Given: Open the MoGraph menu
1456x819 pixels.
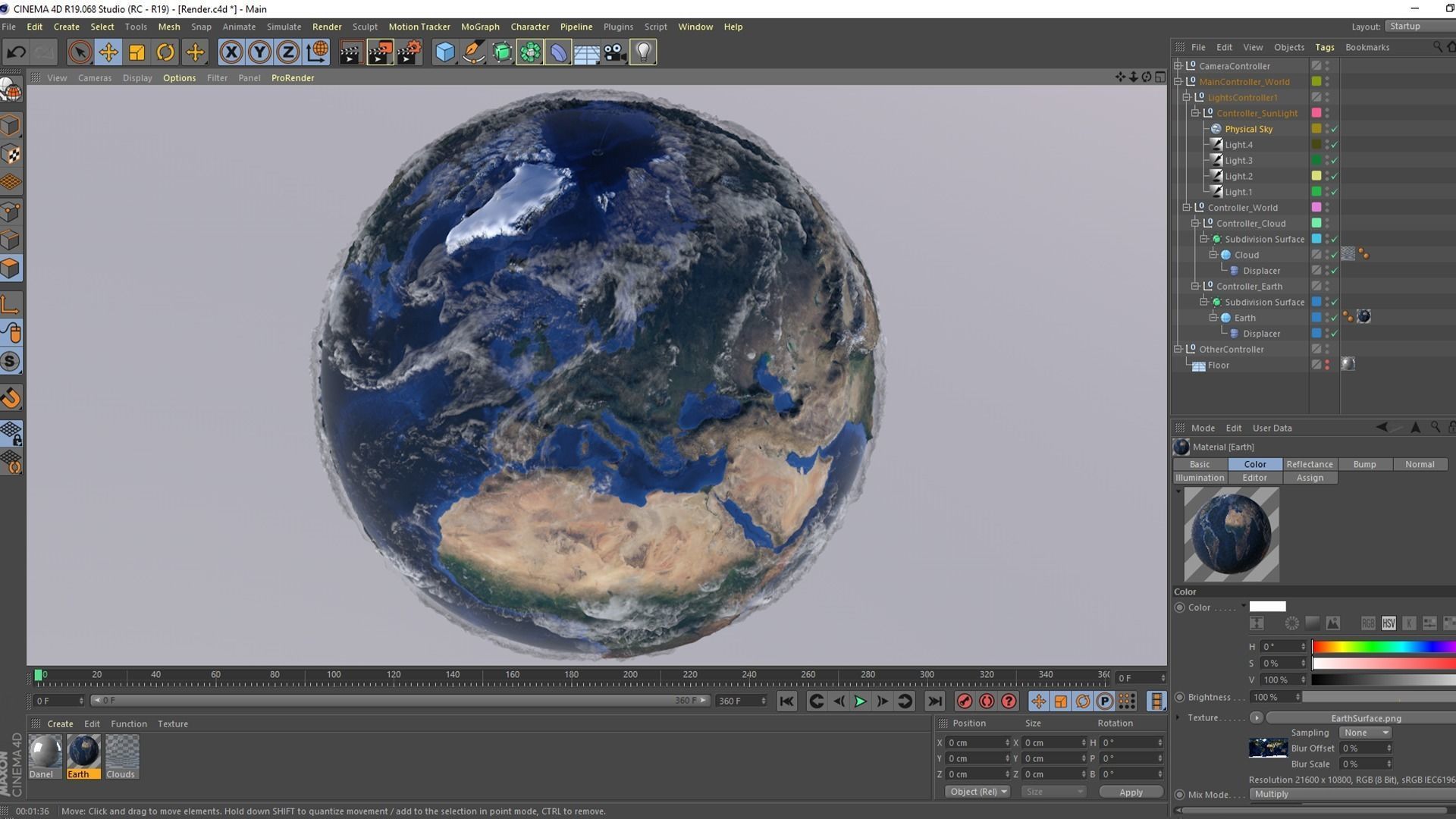Looking at the screenshot, I should 479,27.
